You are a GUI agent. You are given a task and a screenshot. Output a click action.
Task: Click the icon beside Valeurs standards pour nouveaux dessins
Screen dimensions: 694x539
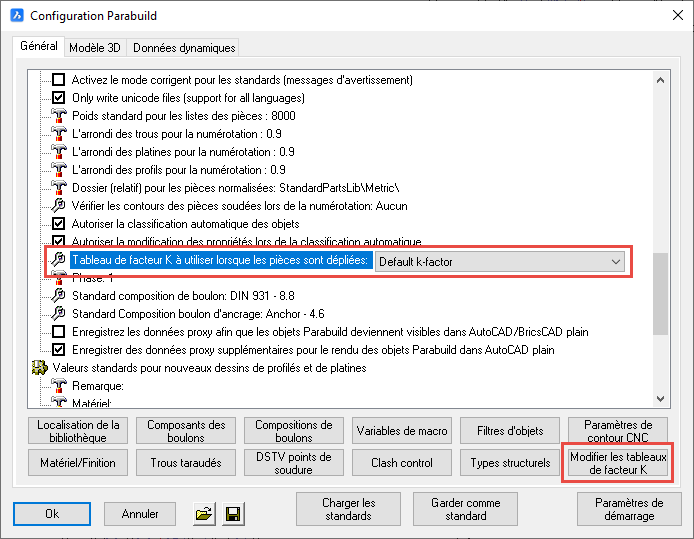point(40,368)
